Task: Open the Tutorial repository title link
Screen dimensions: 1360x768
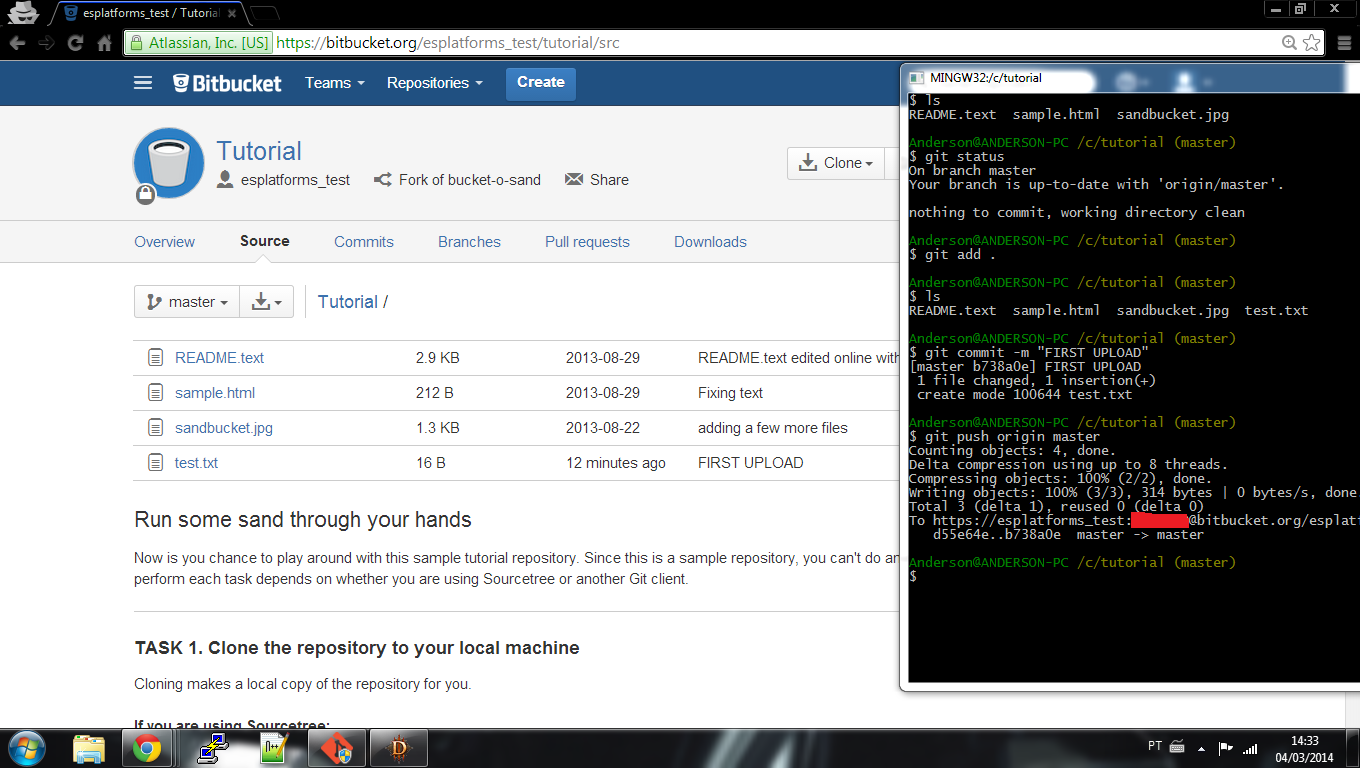Action: [259, 151]
